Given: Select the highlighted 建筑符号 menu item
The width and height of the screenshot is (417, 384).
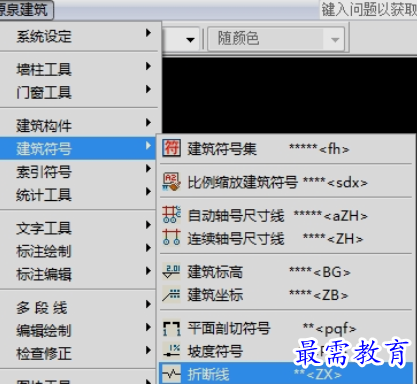Looking at the screenshot, I should 79,148.
